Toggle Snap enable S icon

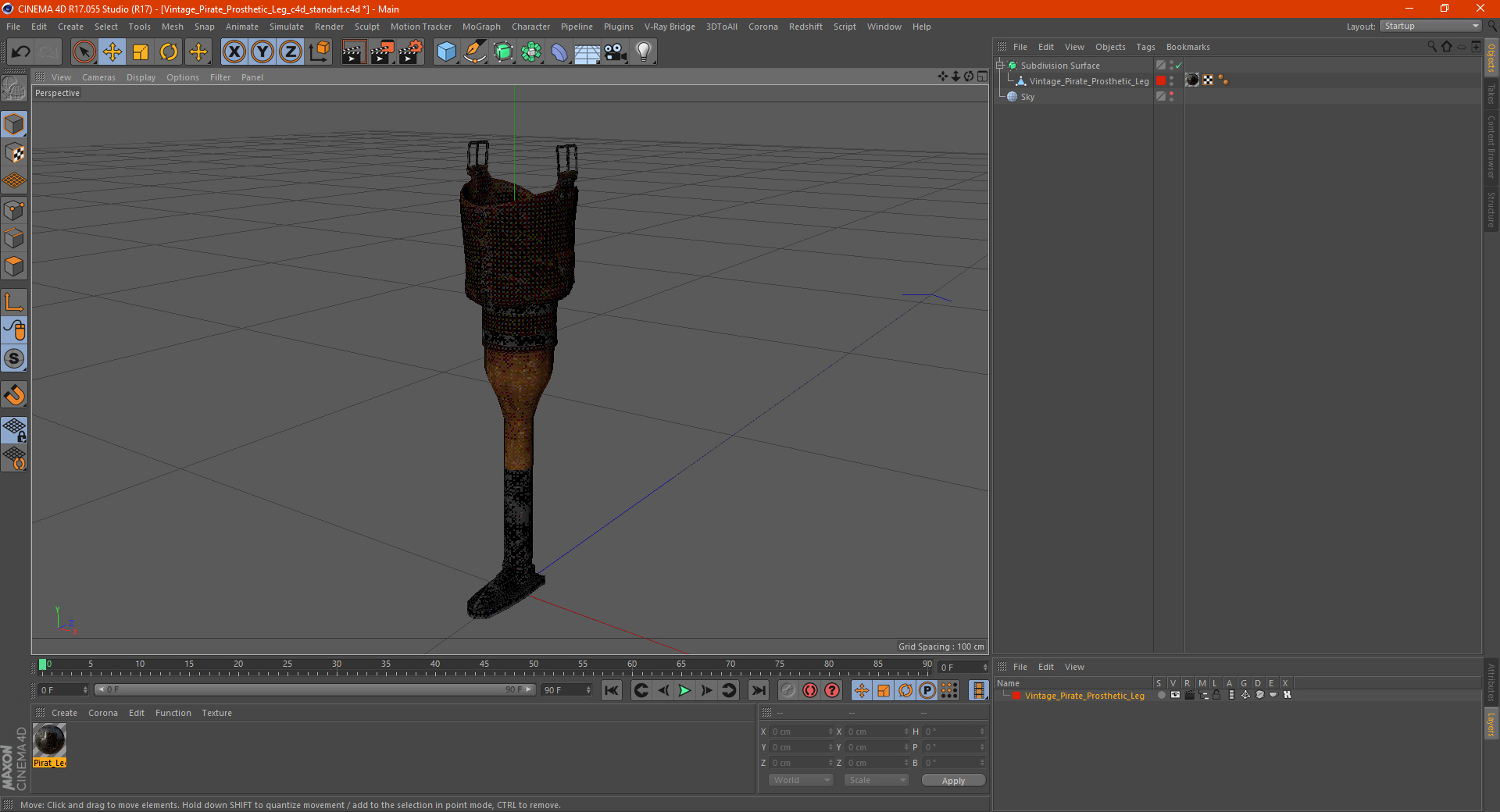(x=14, y=359)
